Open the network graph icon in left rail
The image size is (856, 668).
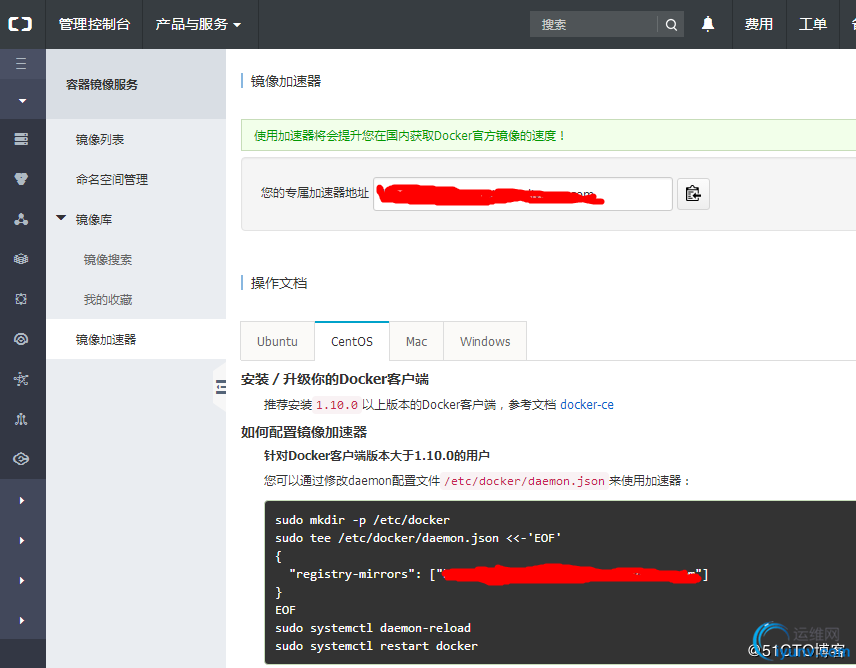point(21,379)
